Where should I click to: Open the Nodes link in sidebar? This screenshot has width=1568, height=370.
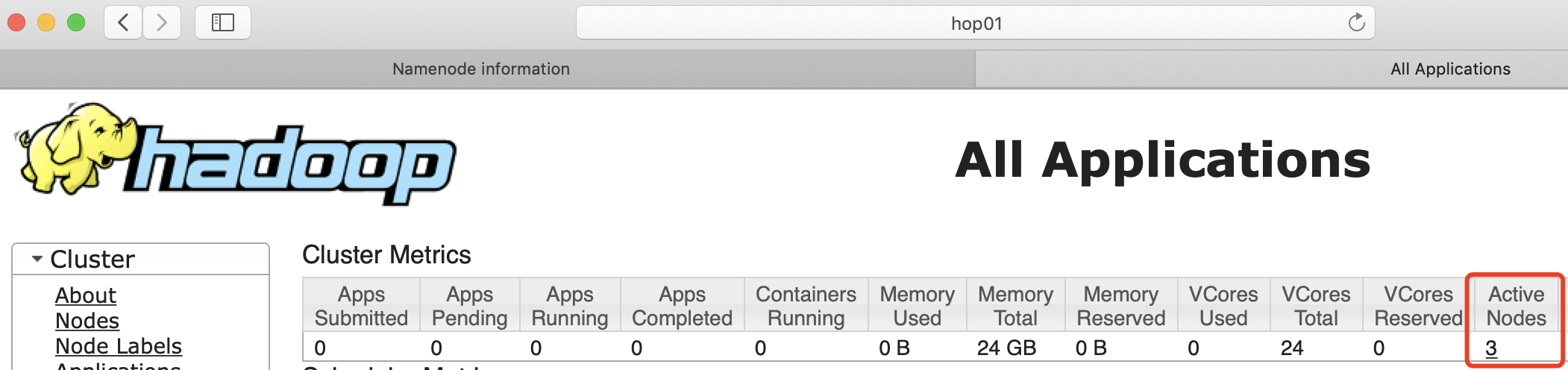pyautogui.click(x=87, y=321)
